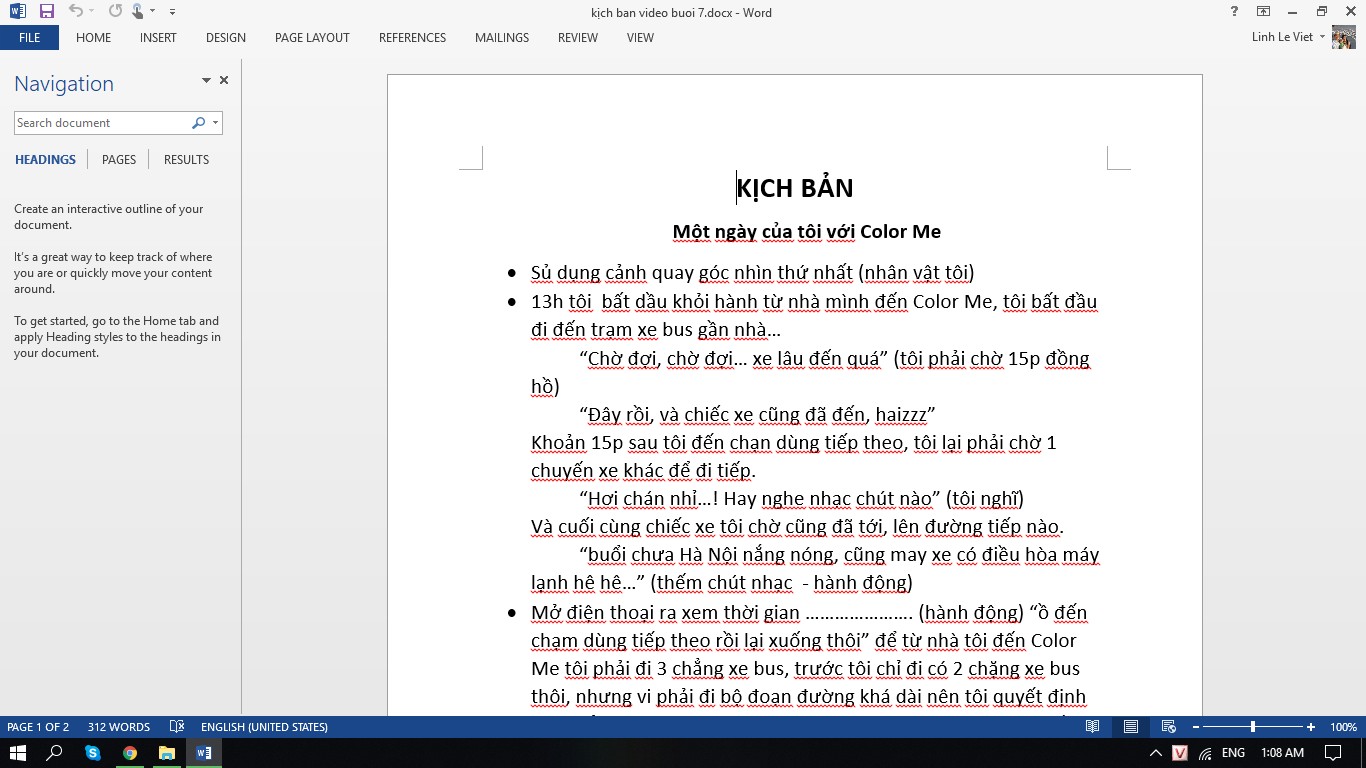Toggle Touch/Mouse mode hand icon

[137, 12]
